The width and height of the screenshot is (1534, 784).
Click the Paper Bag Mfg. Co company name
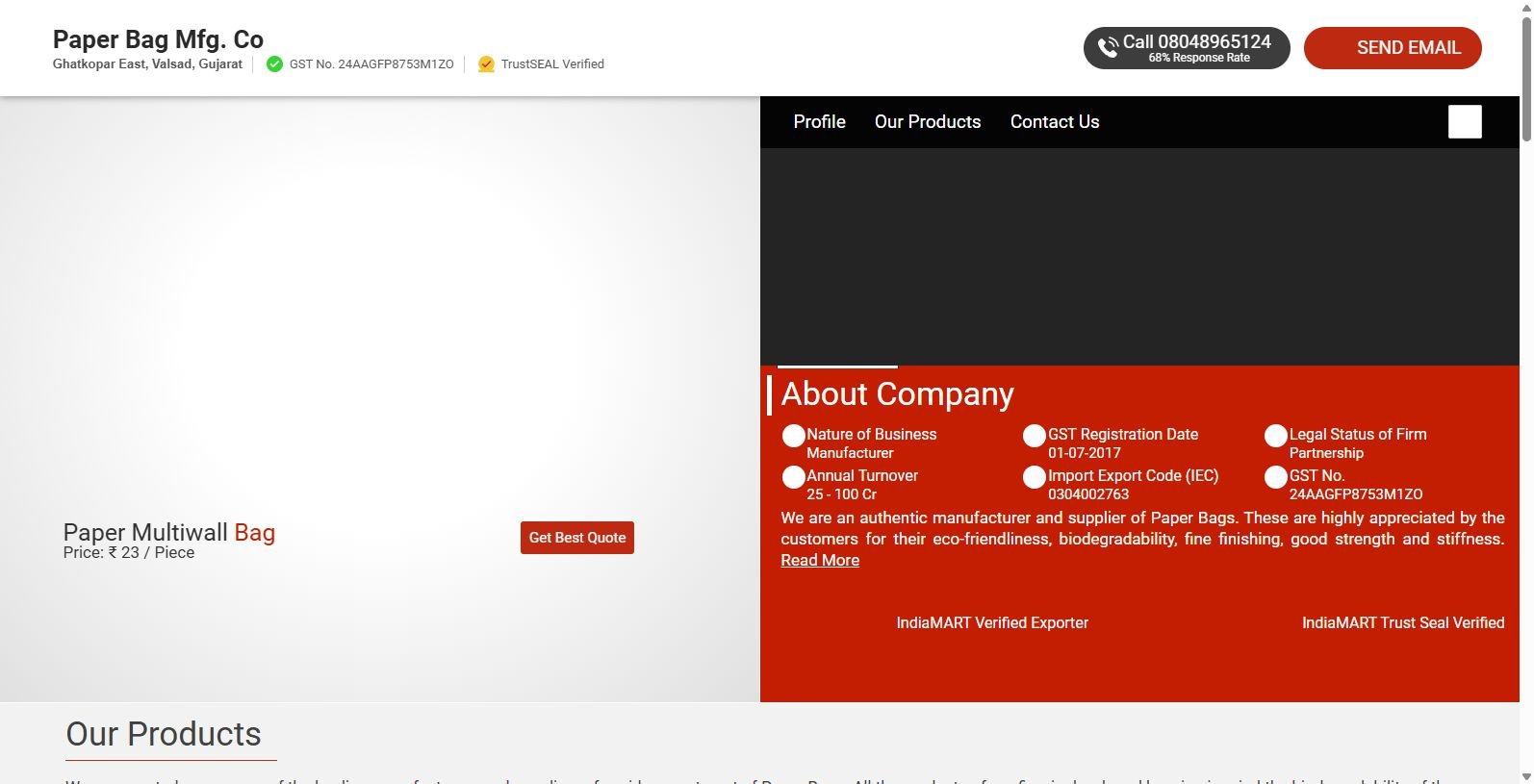158,39
